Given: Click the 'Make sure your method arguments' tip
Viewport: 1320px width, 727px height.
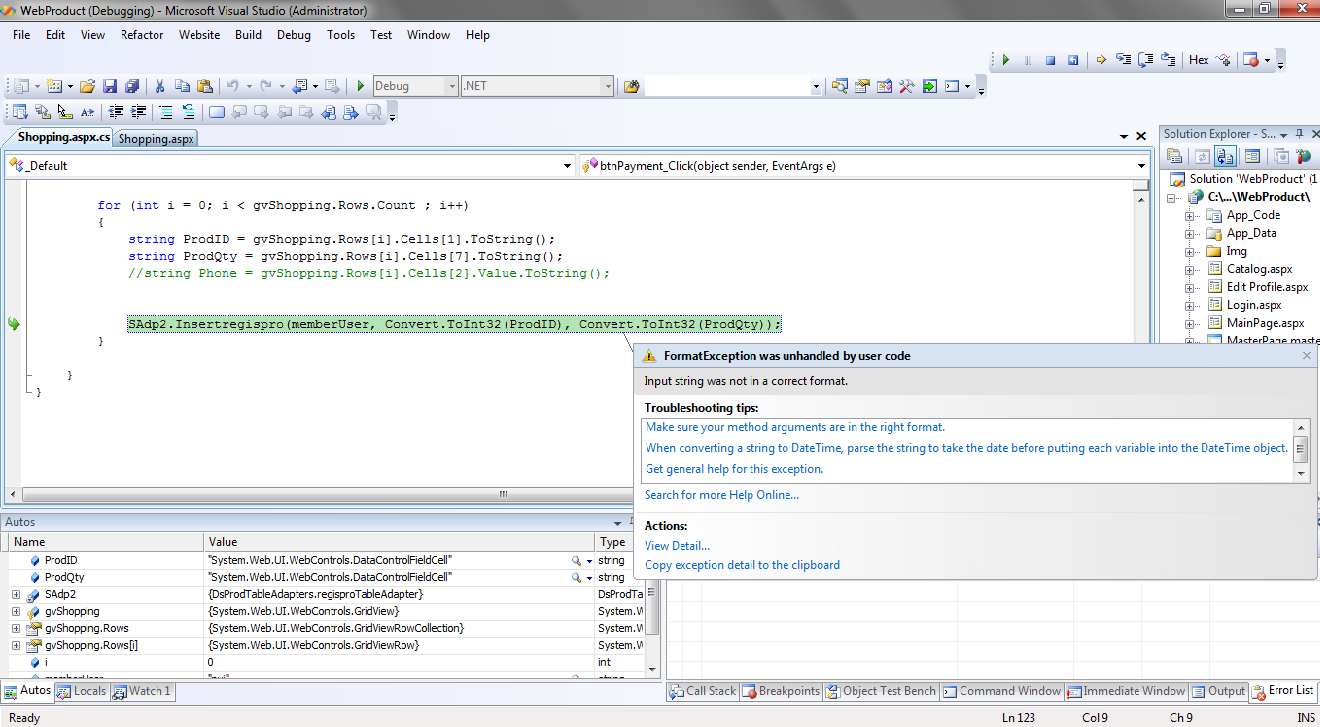Looking at the screenshot, I should (795, 427).
